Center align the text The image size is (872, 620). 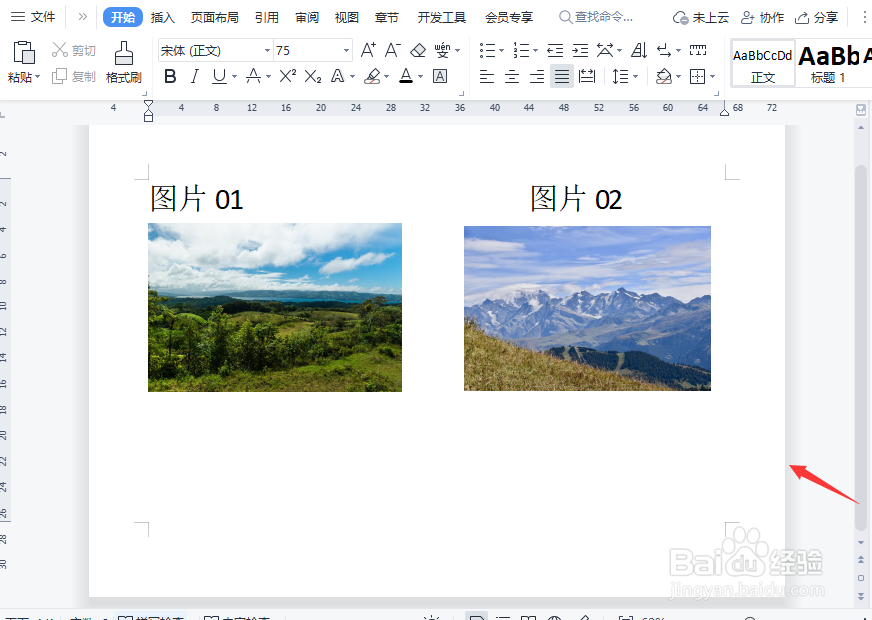(512, 76)
